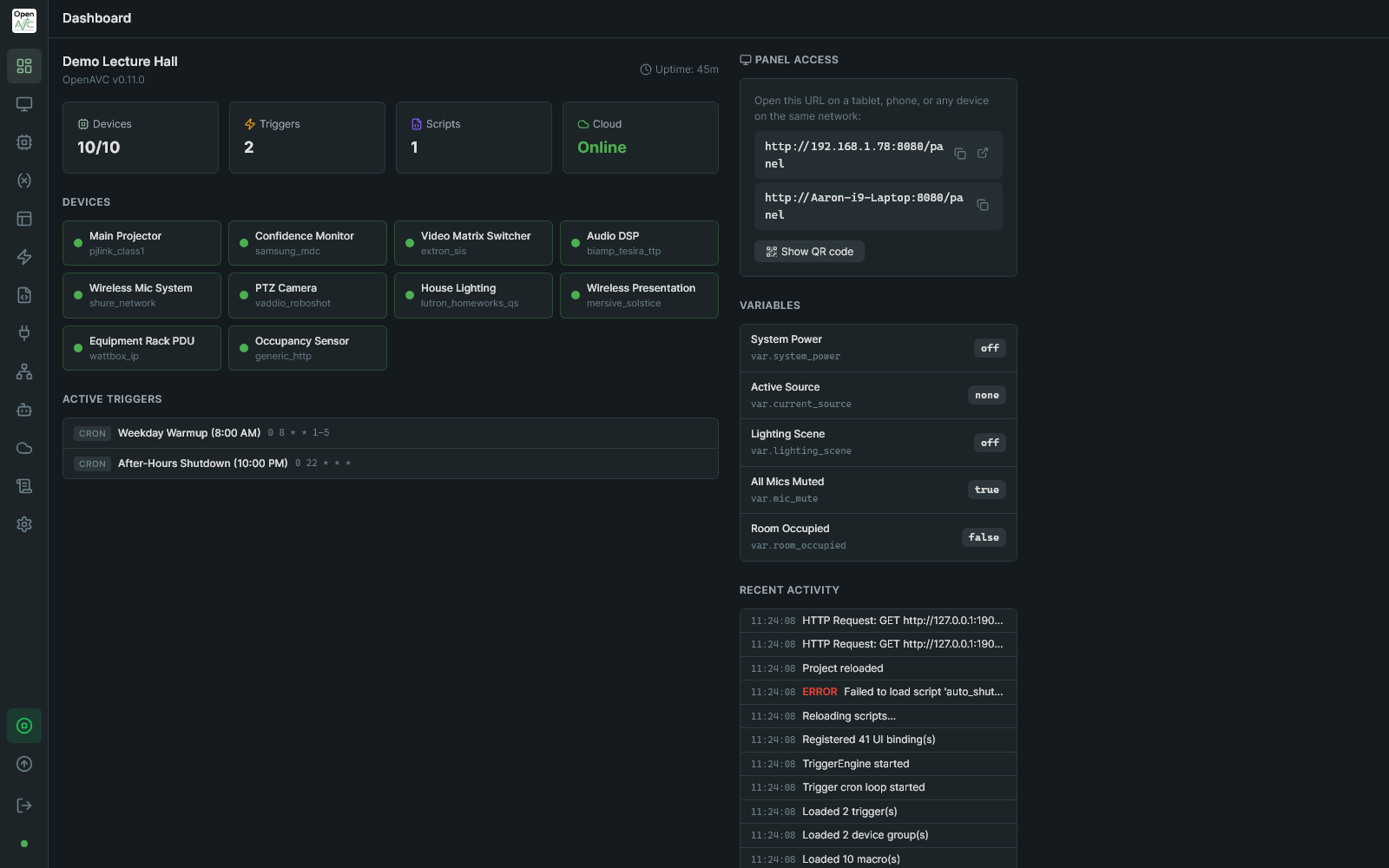Click the Project reloaded activity entry
This screenshot has width=1389, height=868.
[x=878, y=668]
